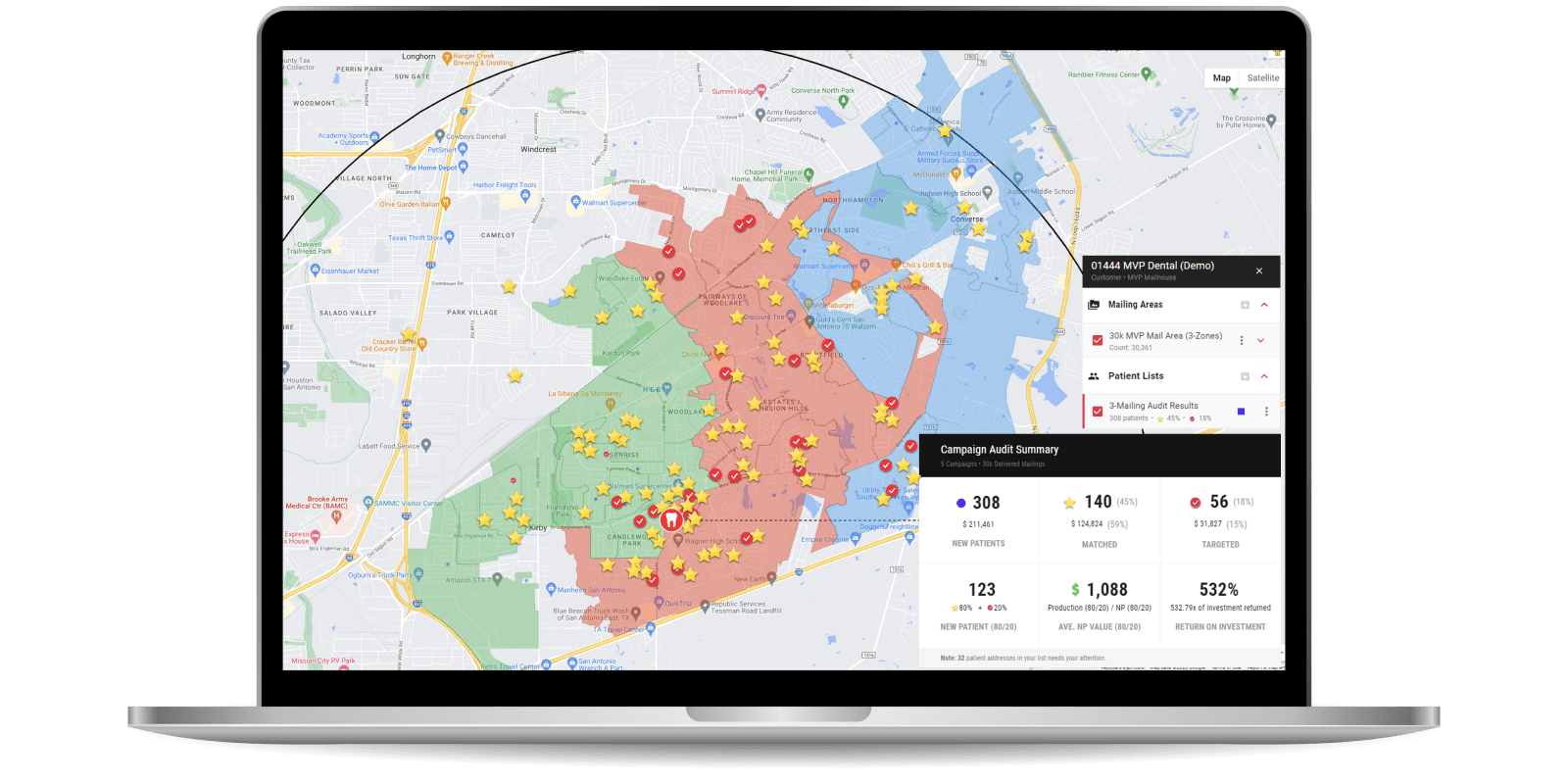
Task: Select the Map view tab
Action: (1221, 78)
